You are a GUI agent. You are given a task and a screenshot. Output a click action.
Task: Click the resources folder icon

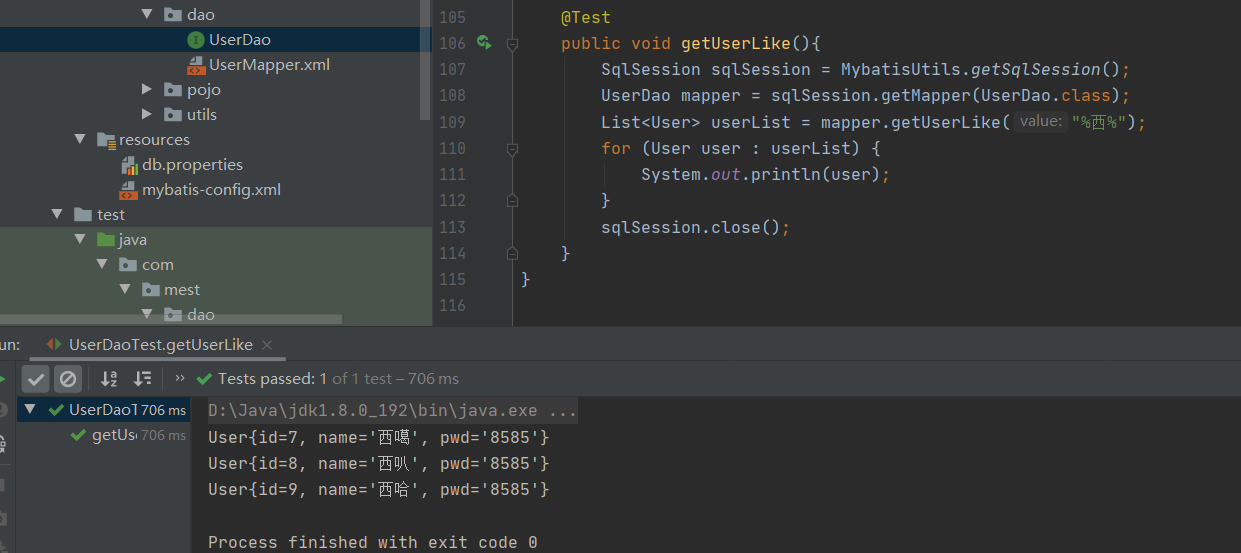pyautogui.click(x=106, y=139)
